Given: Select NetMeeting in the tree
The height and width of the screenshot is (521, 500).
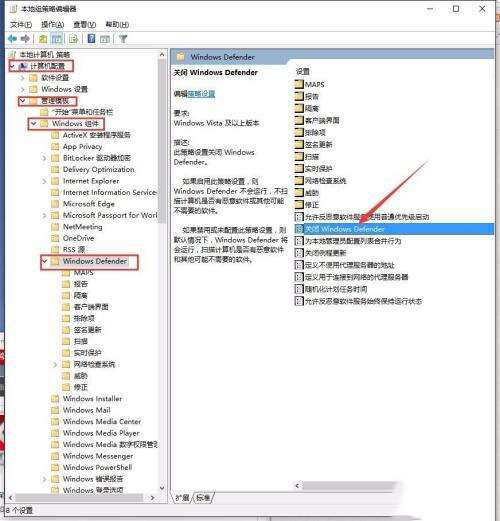Looking at the screenshot, I should [x=82, y=227].
